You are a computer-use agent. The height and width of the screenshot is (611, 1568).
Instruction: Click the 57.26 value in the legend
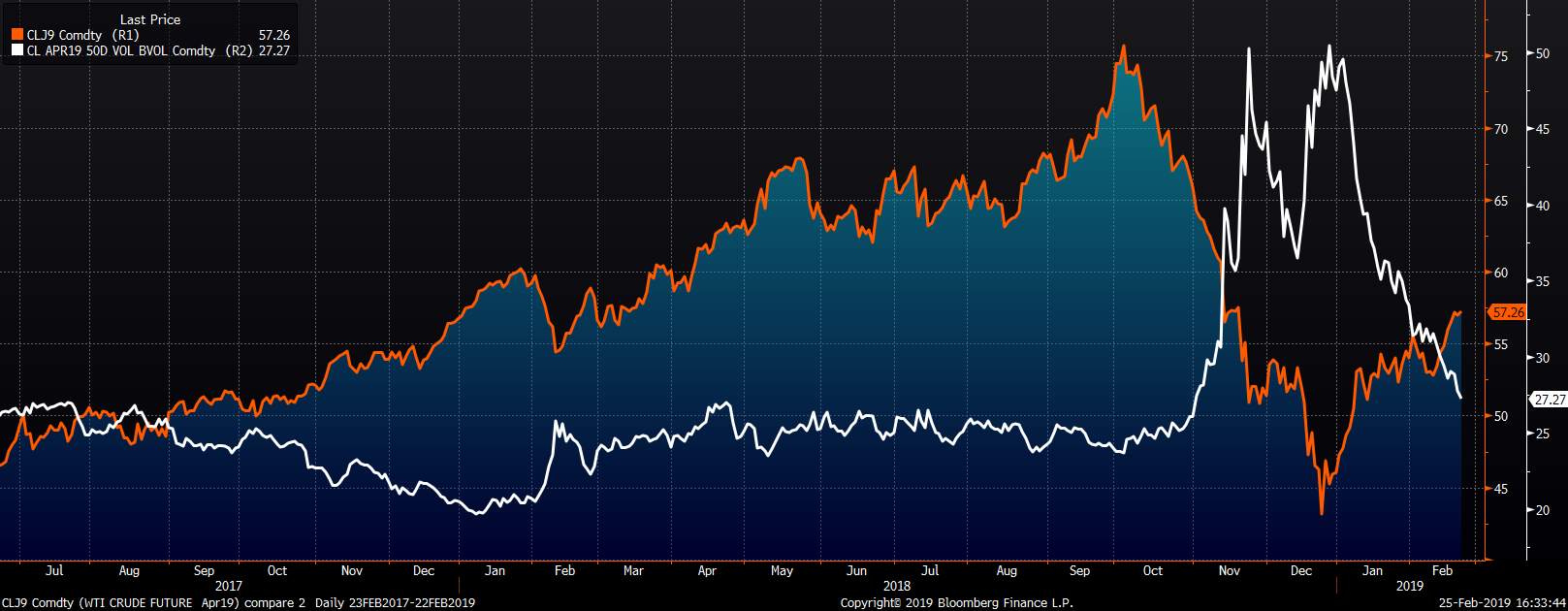(x=273, y=35)
